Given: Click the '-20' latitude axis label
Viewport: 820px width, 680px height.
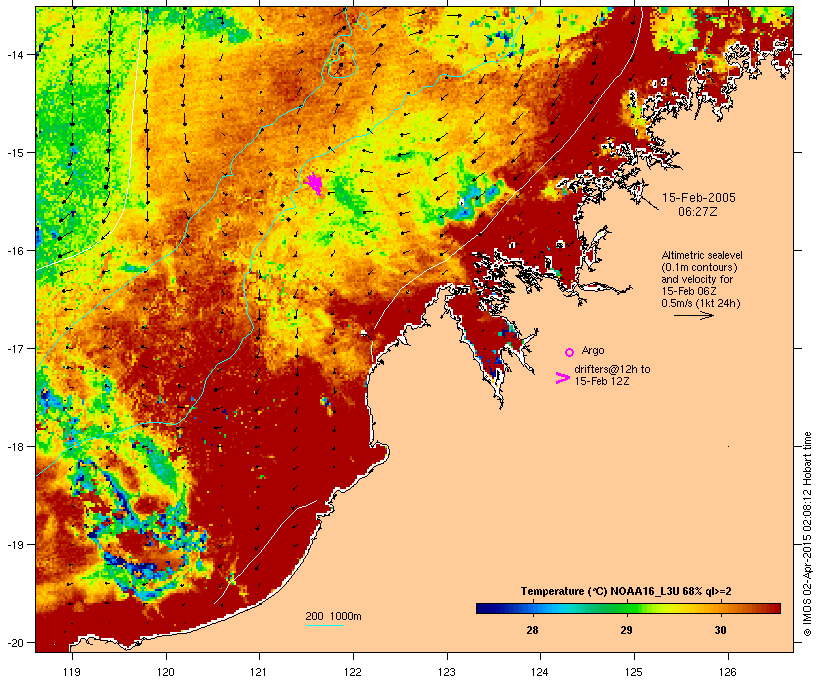Looking at the screenshot, I should (15, 643).
